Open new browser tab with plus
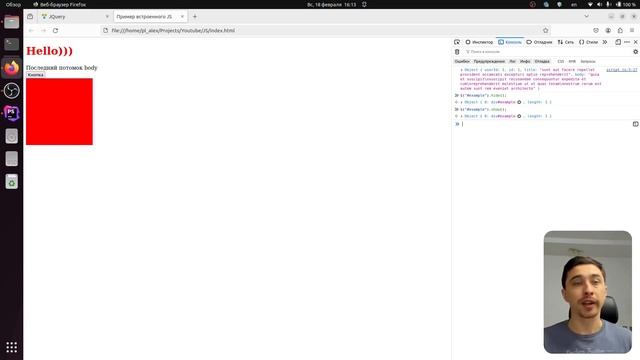This screenshot has width=640, height=360. 195,17
